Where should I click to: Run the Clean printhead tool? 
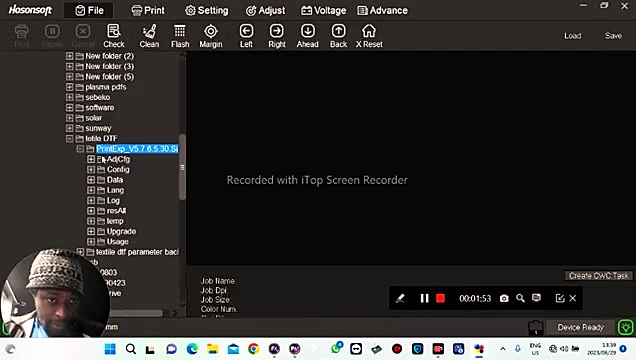149,36
